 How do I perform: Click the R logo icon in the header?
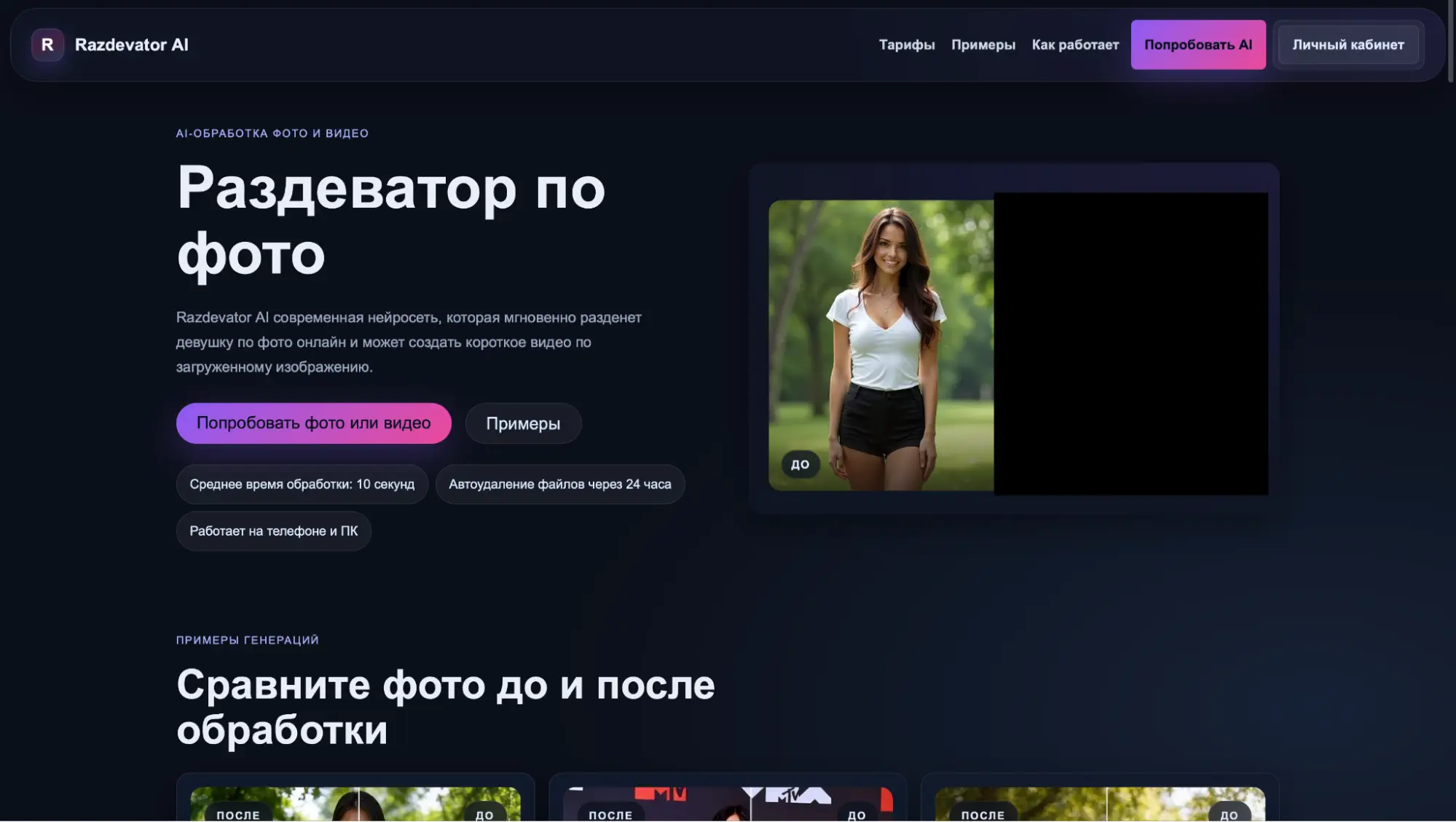click(47, 44)
